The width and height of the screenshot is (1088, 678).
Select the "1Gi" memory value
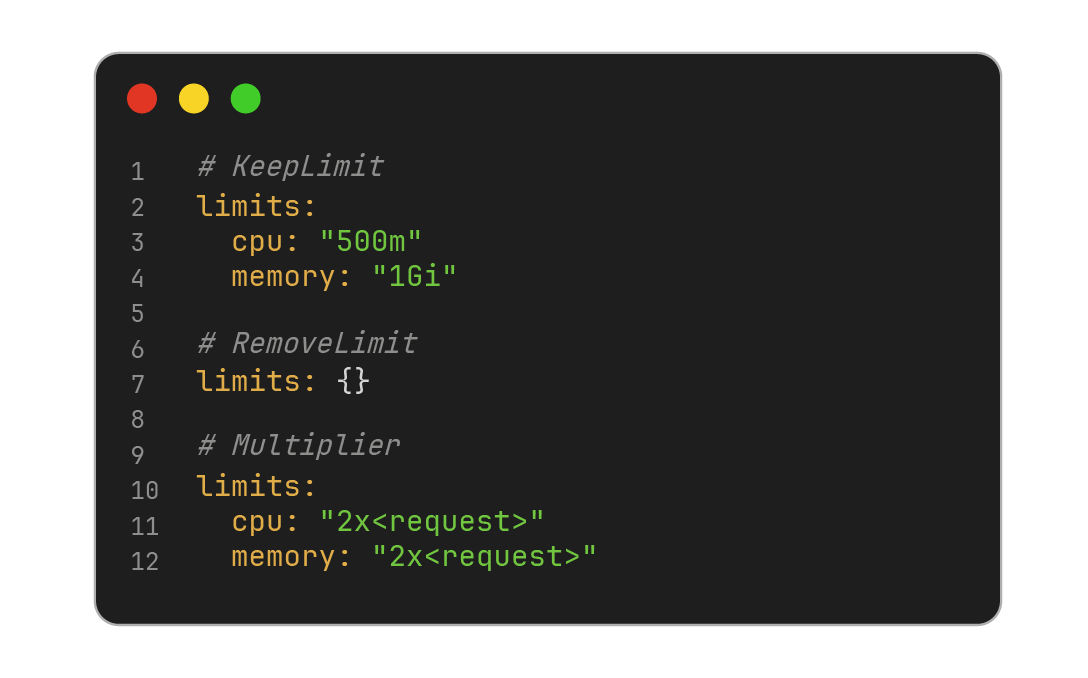(x=414, y=277)
